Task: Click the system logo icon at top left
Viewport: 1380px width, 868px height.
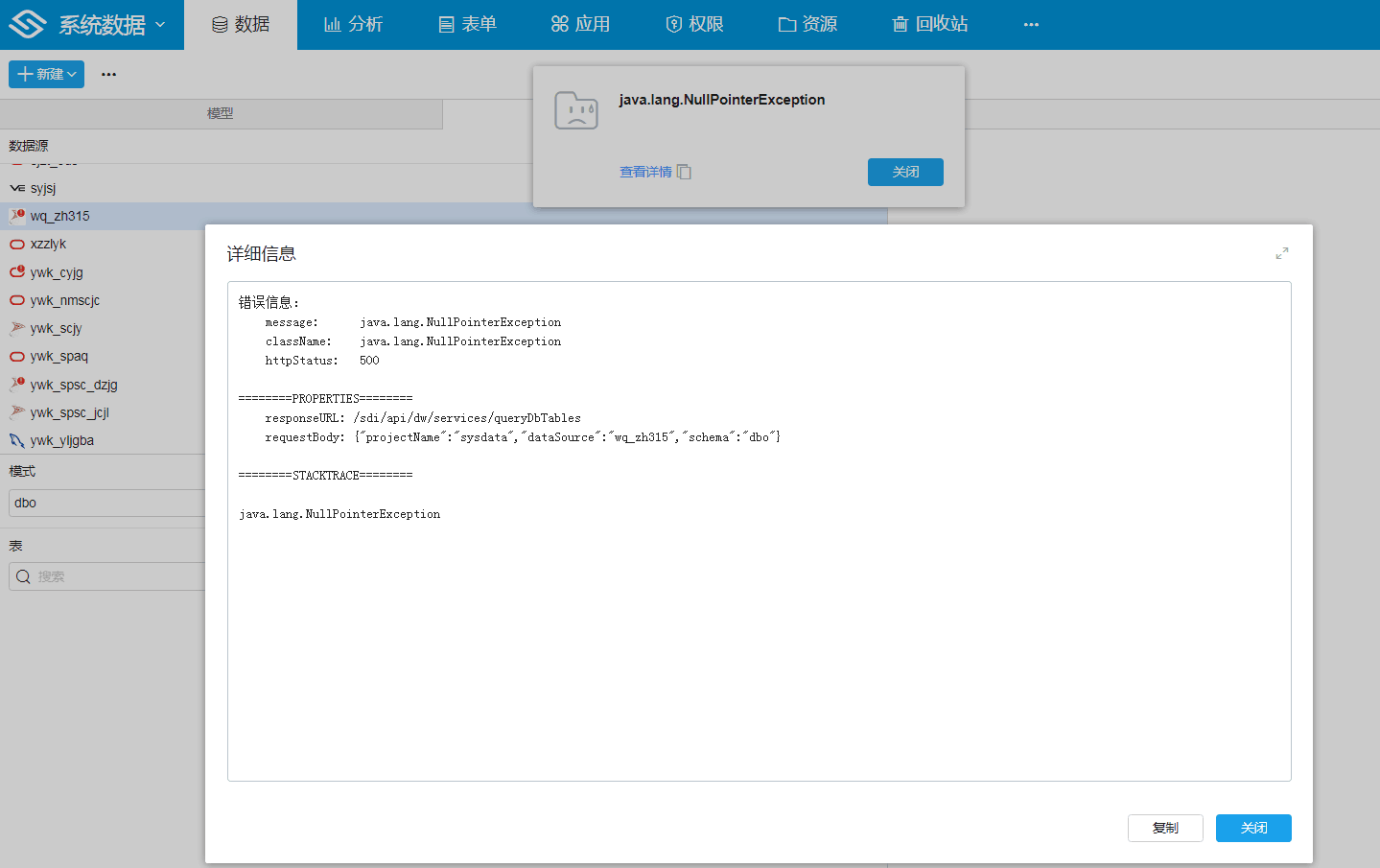Action: pos(28,24)
